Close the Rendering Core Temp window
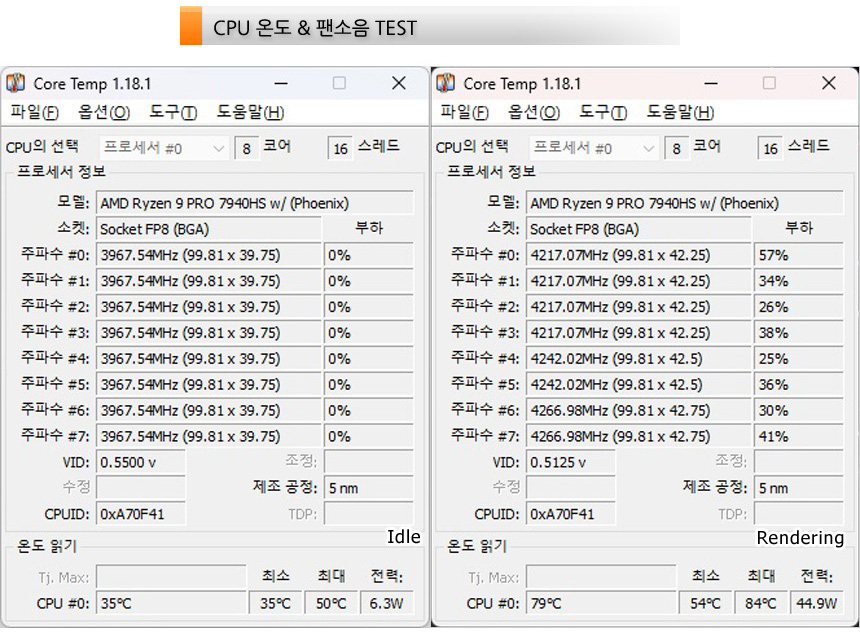This screenshot has width=860, height=633. [829, 83]
